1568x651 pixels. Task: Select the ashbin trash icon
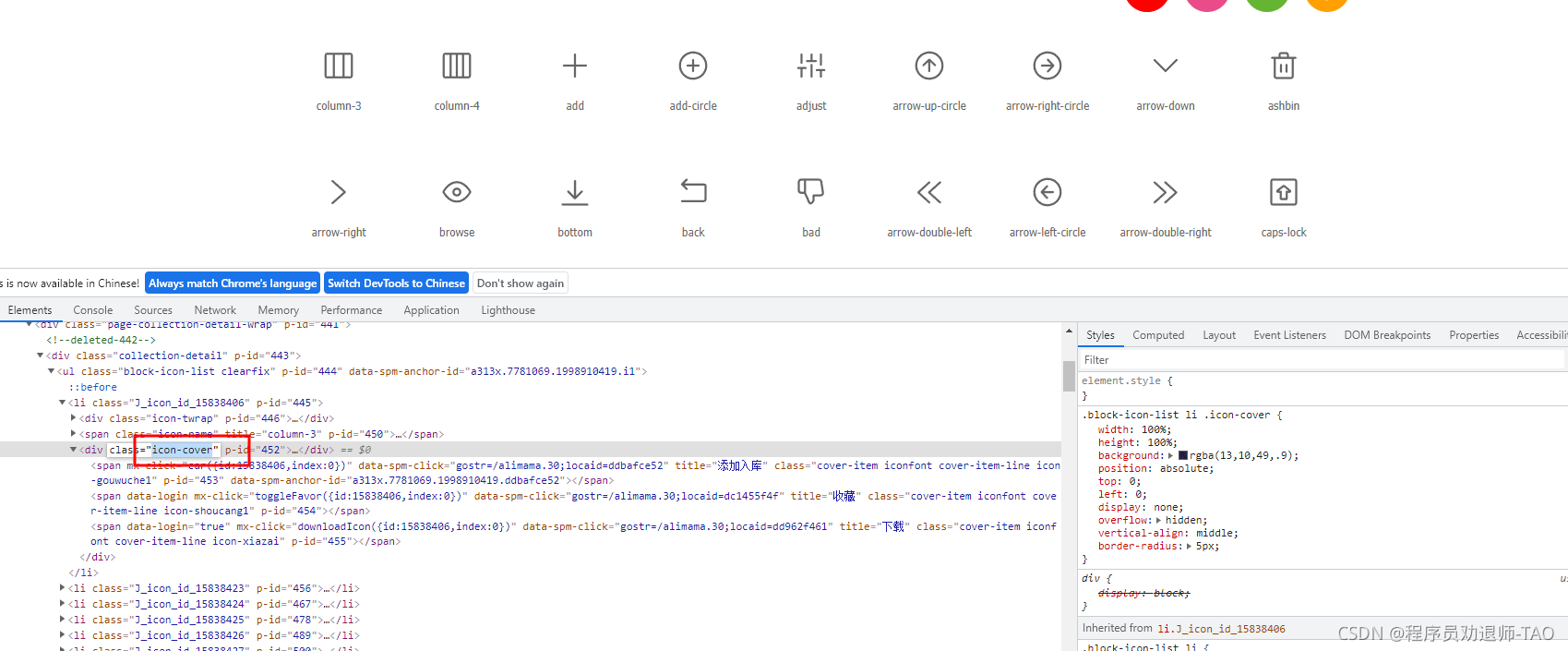(1284, 66)
